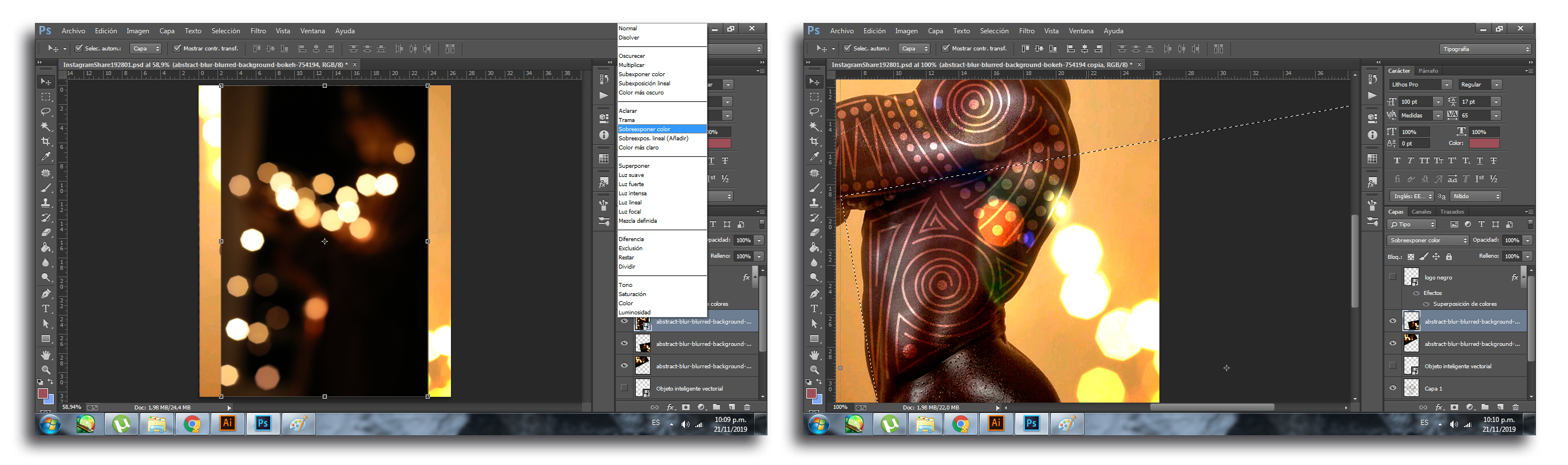The image size is (1568, 465).
Task: Open Styles fx panel icon in right window
Action: click(1372, 182)
